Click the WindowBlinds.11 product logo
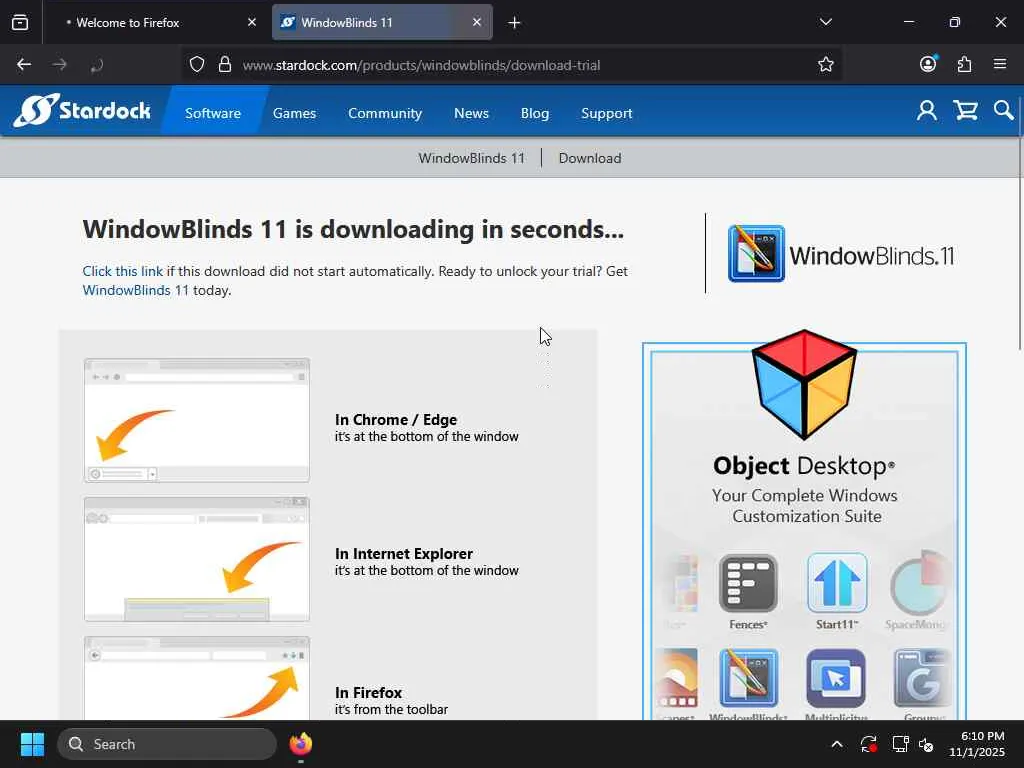The height and width of the screenshot is (768, 1024). point(841,254)
